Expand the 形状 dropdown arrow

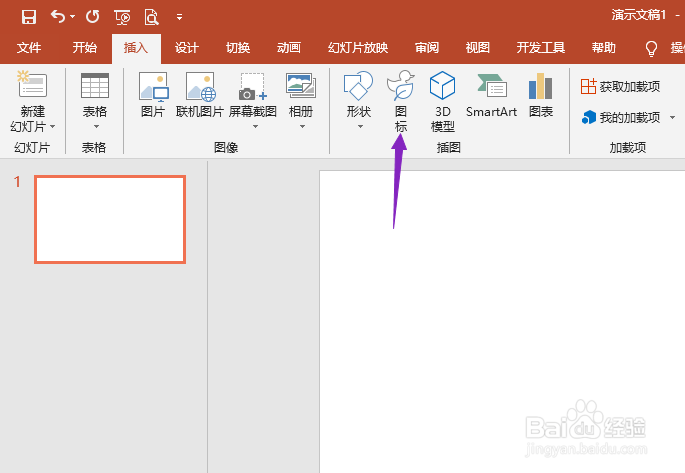[x=360, y=127]
